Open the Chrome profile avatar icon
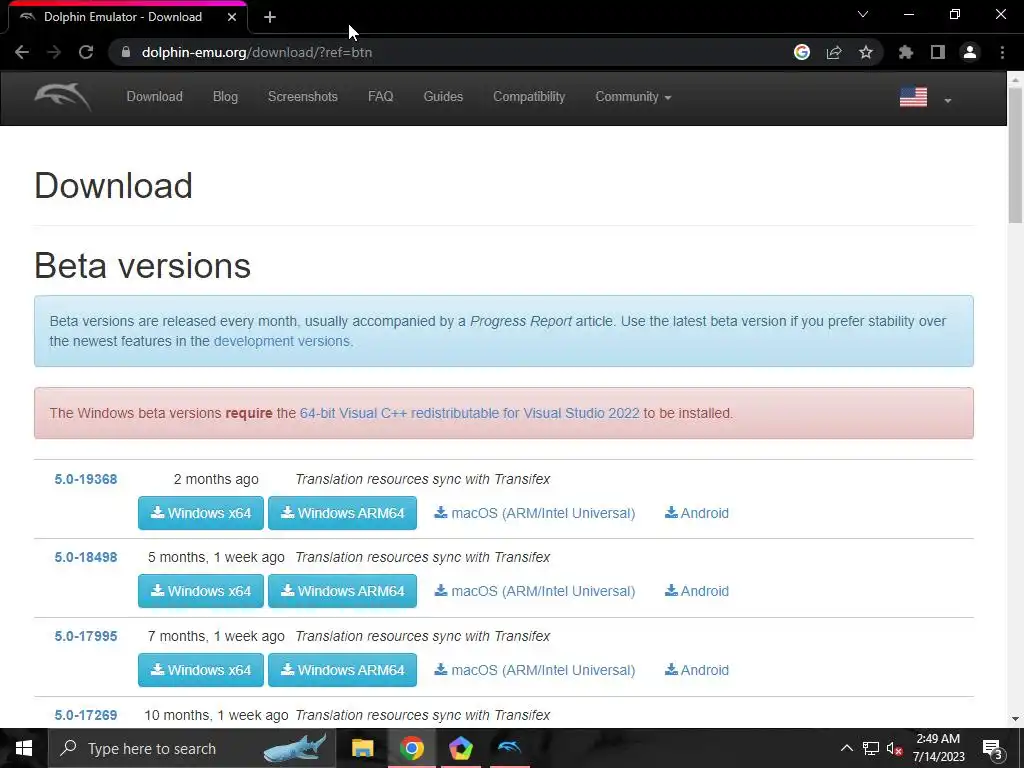1024x768 pixels. pyautogui.click(x=970, y=52)
